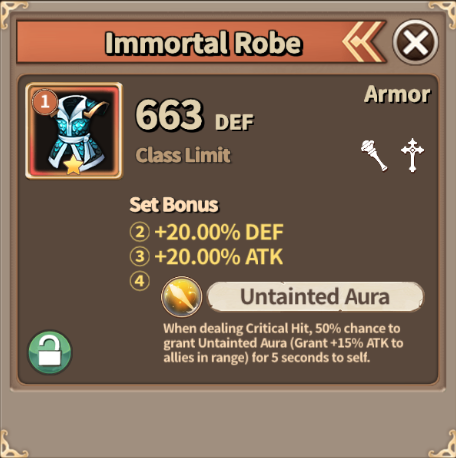Click the 663 DEF stat value
Image resolution: width=456 pixels, height=458 pixels.
(x=195, y=116)
